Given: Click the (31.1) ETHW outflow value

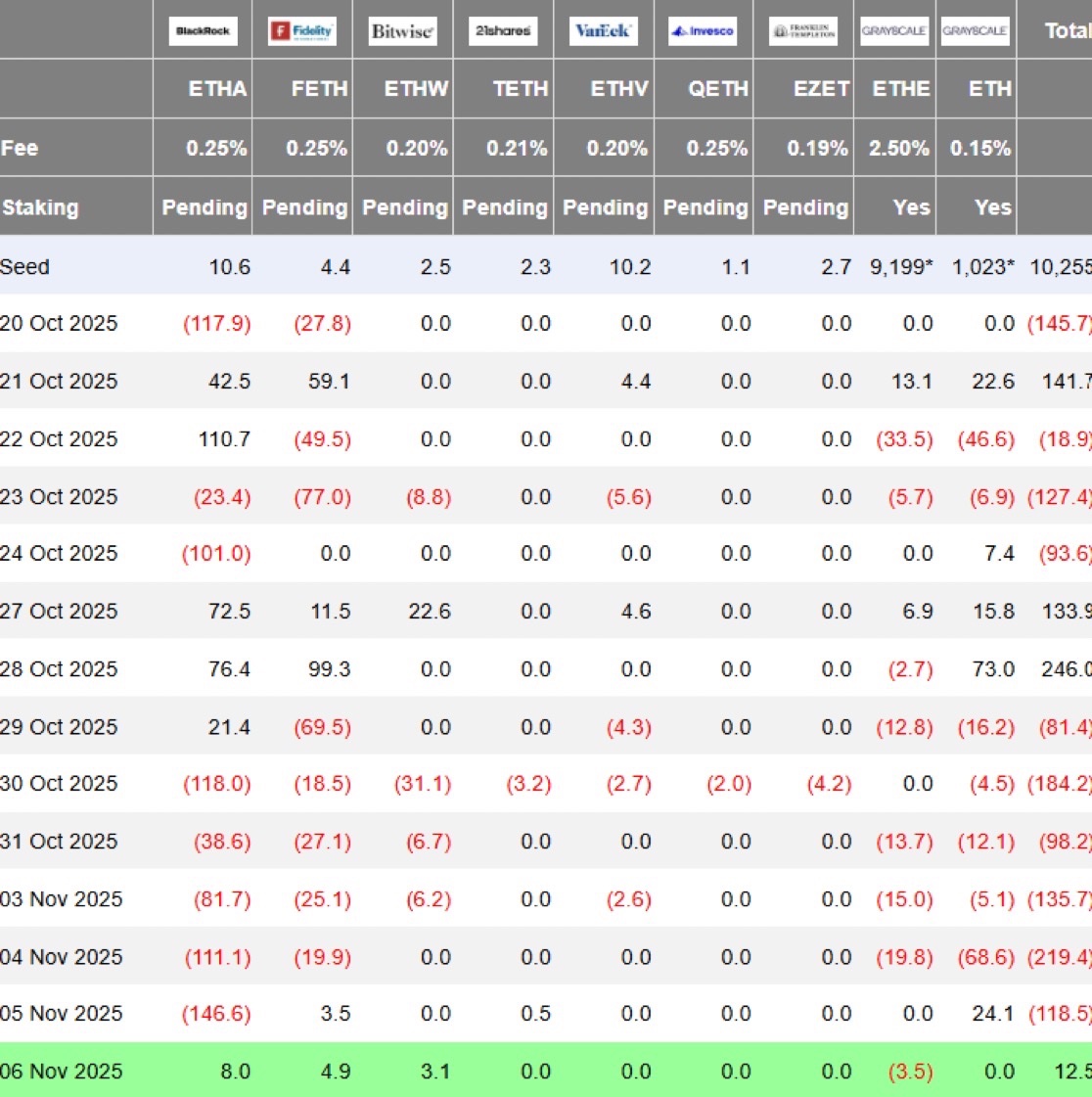Looking at the screenshot, I should (x=423, y=784).
